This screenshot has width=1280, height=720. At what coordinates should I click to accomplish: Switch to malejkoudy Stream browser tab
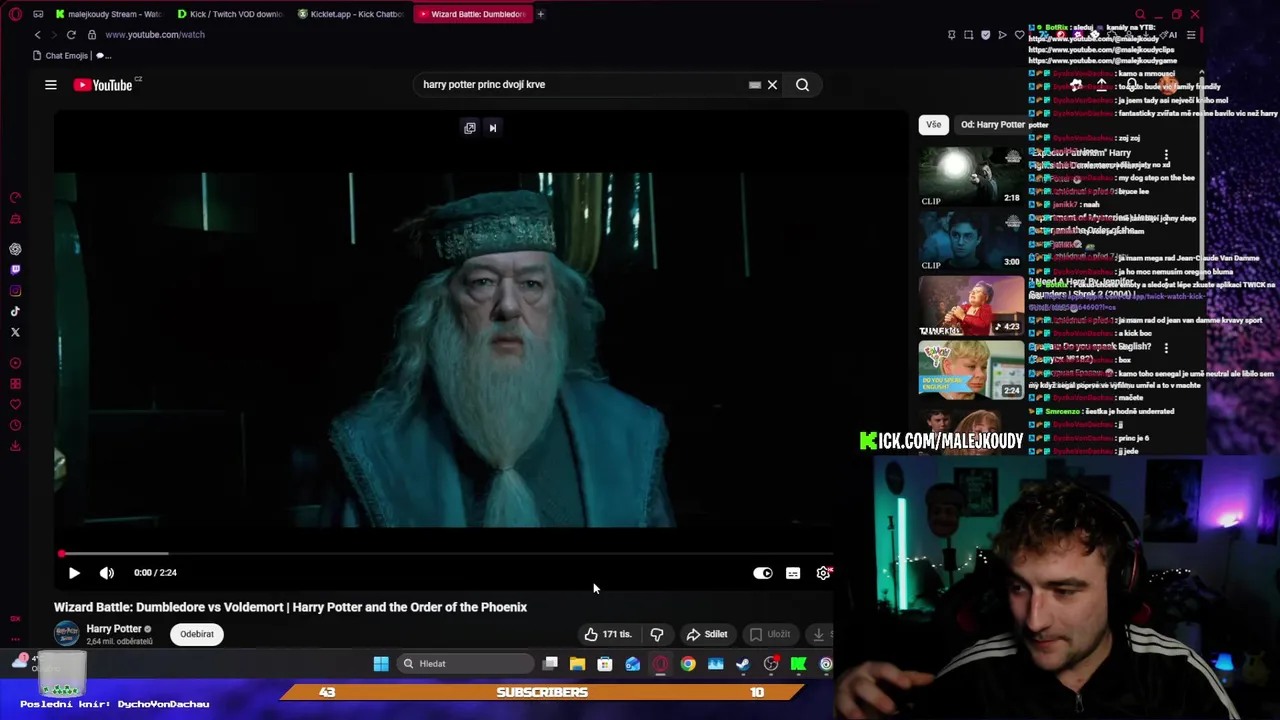point(108,14)
